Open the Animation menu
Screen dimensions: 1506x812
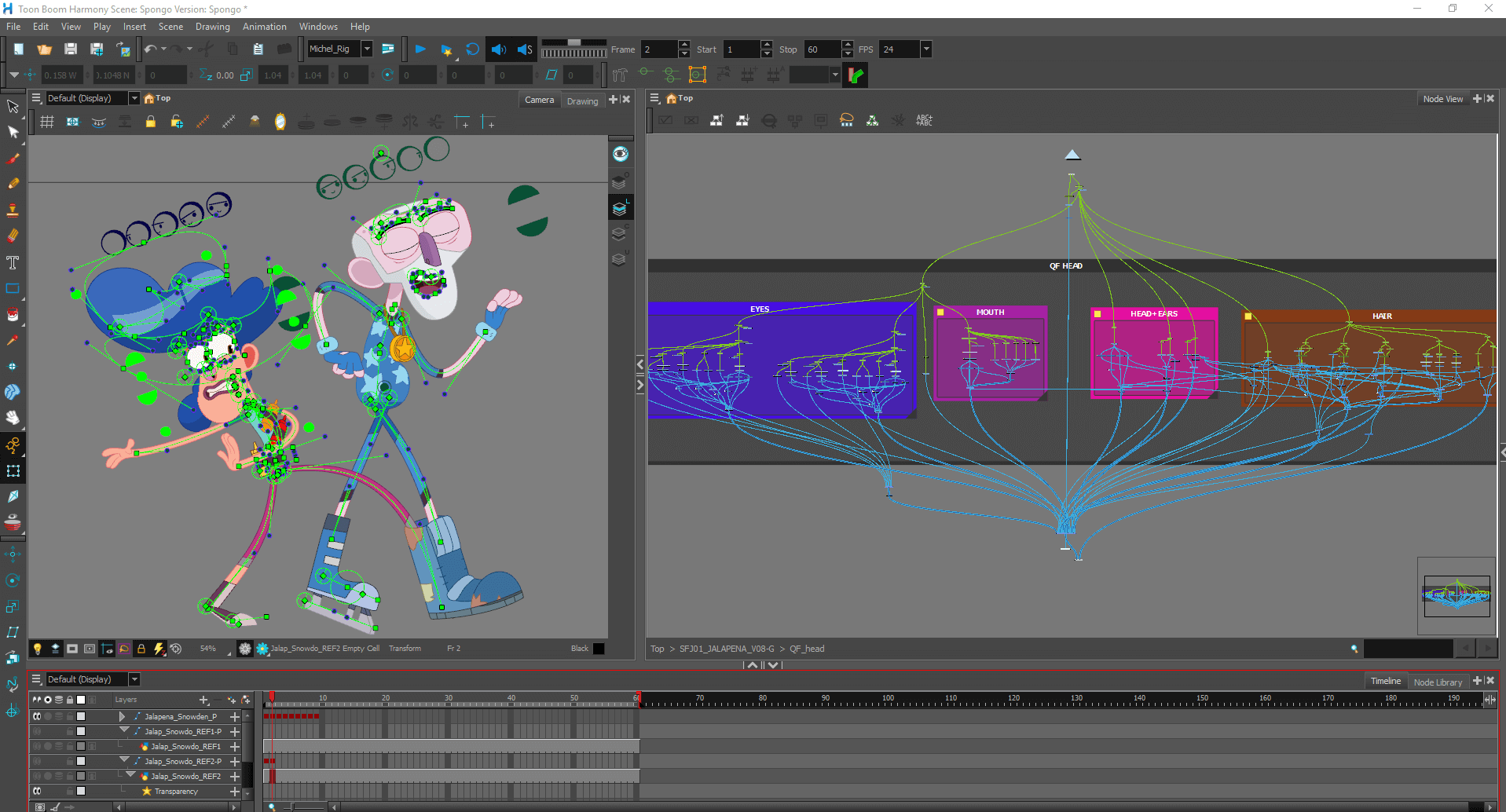click(264, 27)
